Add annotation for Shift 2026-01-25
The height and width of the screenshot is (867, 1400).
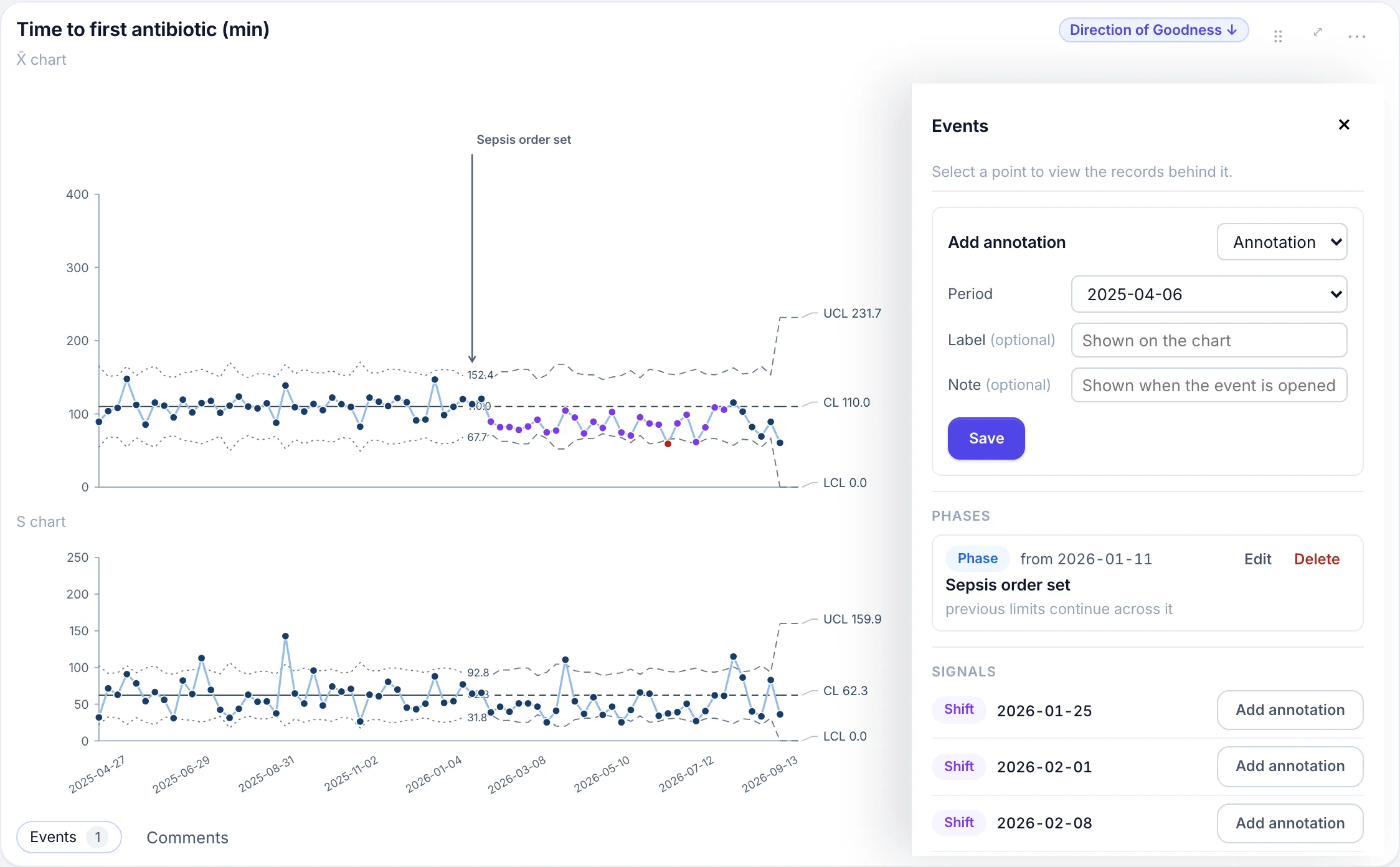tap(1290, 710)
